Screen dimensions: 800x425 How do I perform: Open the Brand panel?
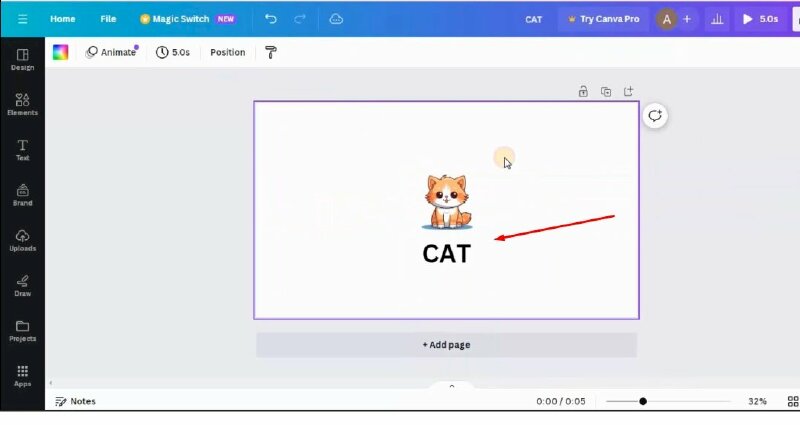coord(22,195)
